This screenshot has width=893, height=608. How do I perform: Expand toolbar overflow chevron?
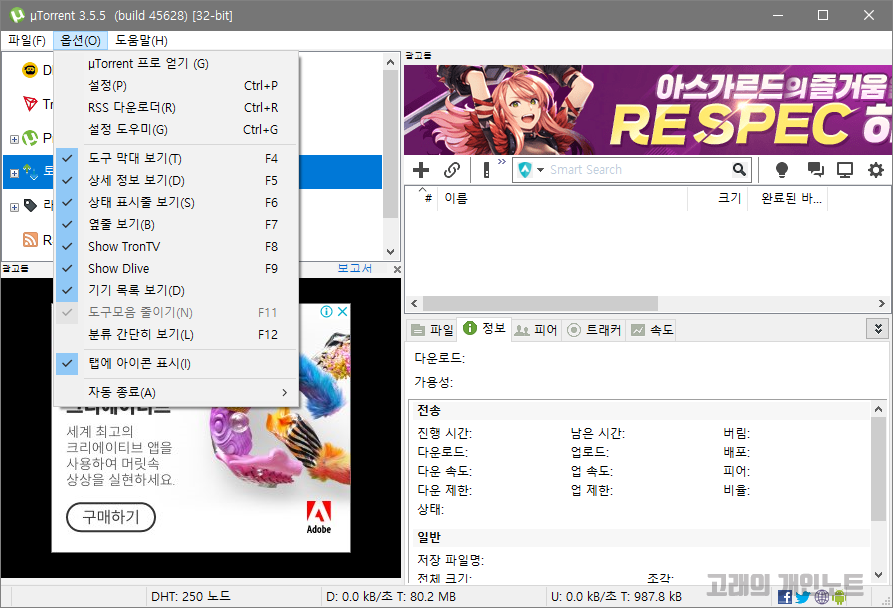point(502,162)
